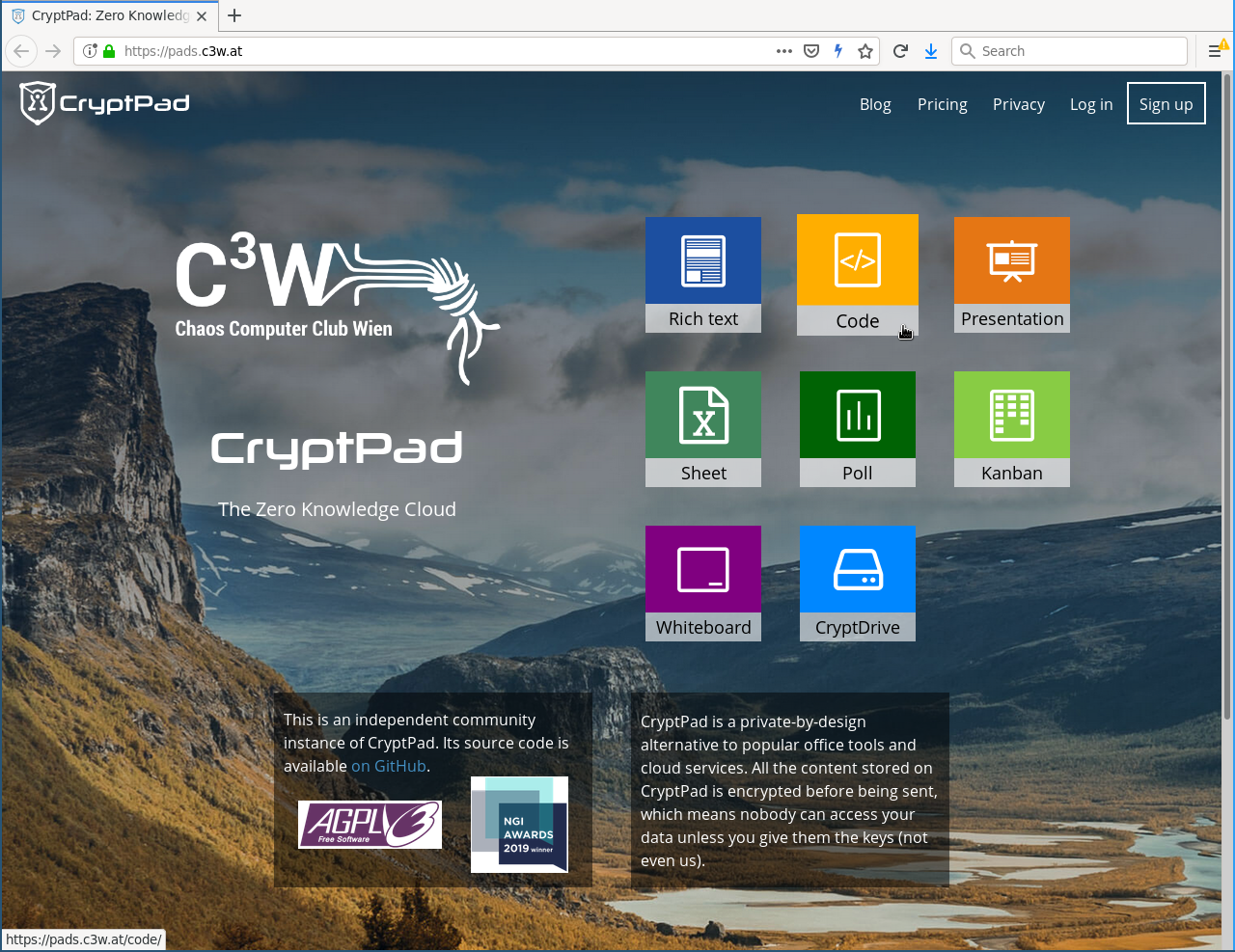Open the Blog page
This screenshot has width=1235, height=952.
(x=875, y=104)
